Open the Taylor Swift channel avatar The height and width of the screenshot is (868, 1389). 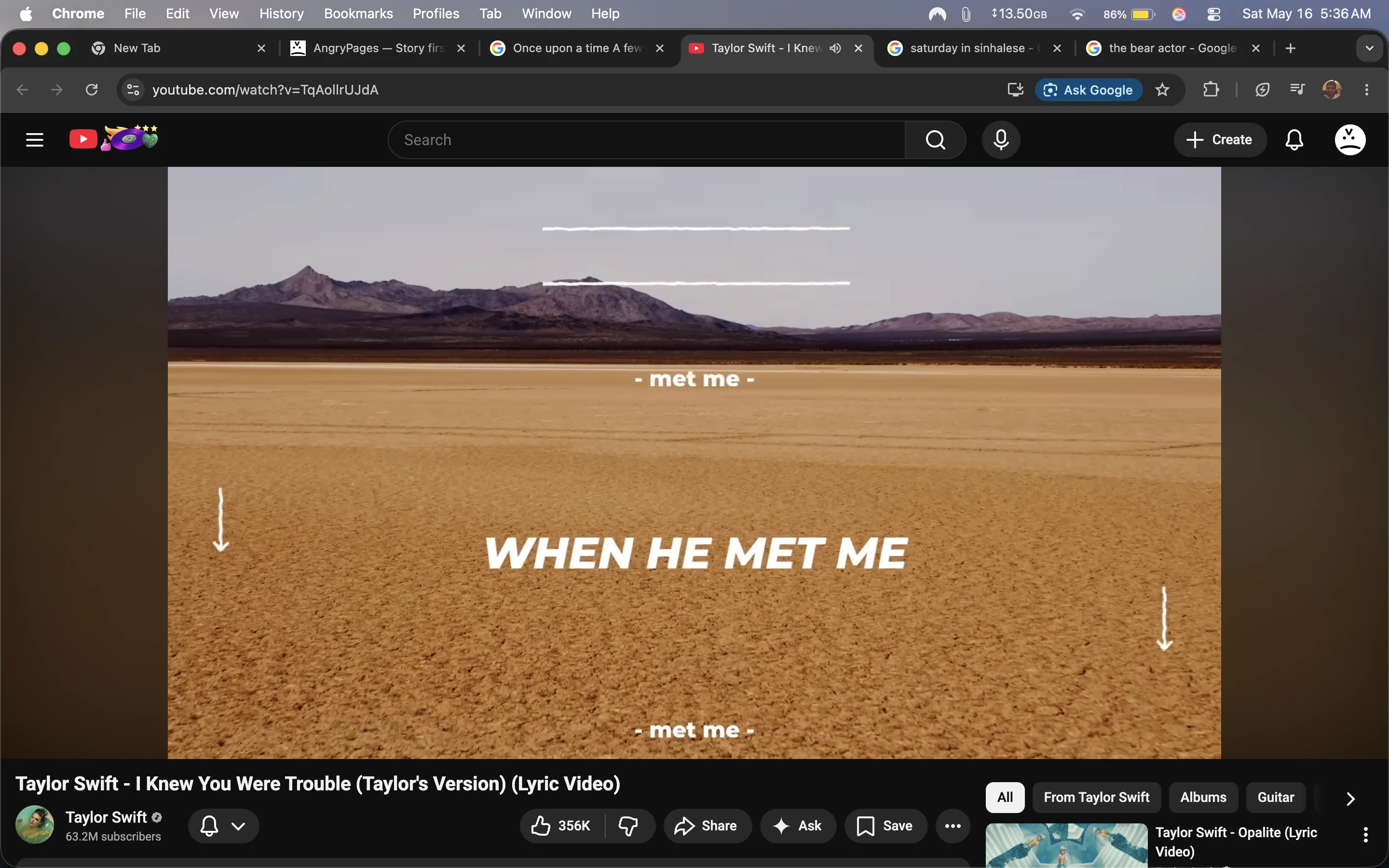click(34, 825)
